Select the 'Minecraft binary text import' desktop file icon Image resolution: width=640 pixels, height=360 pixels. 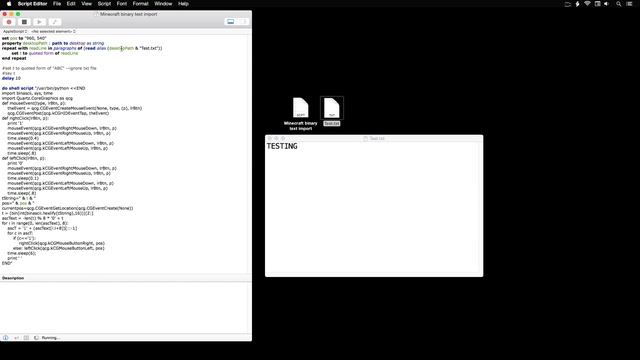pos(300,108)
